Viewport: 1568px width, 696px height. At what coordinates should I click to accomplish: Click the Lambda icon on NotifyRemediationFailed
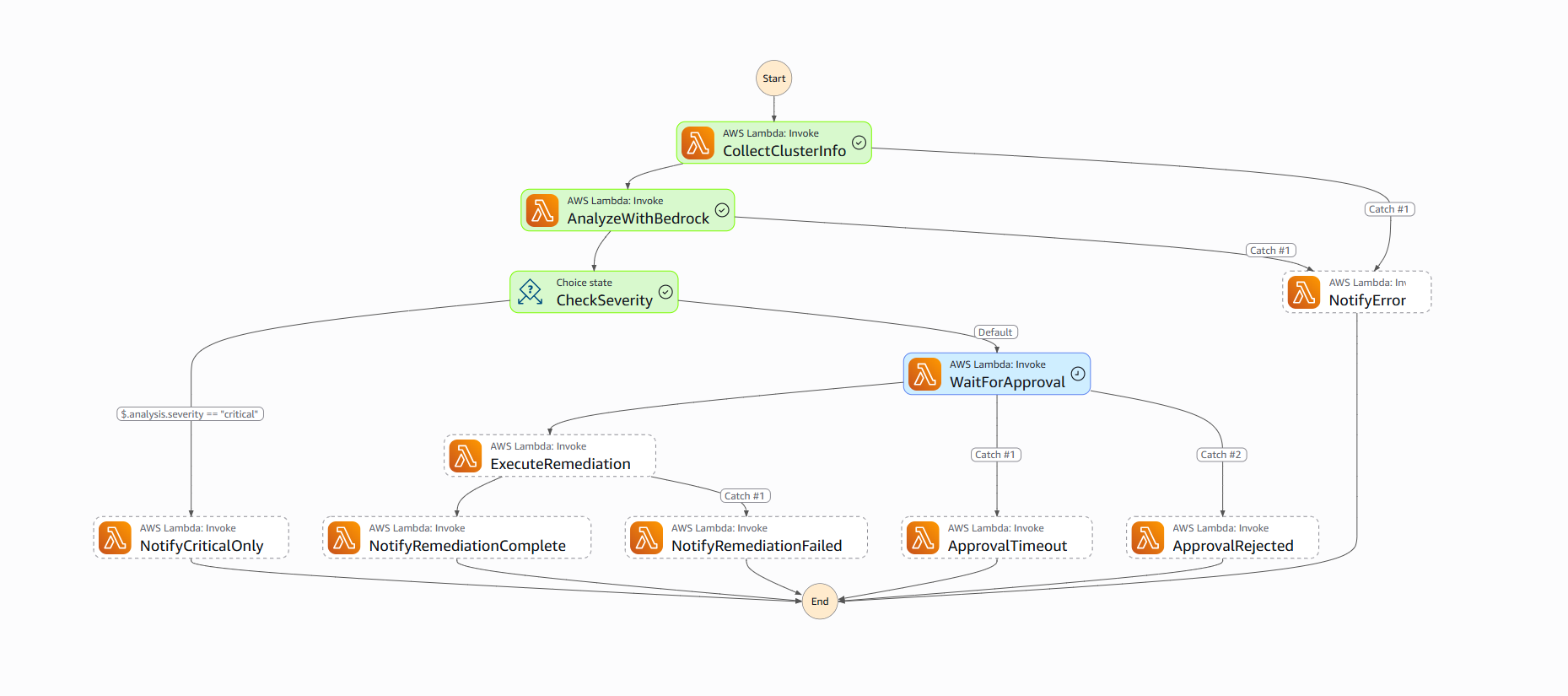[647, 537]
